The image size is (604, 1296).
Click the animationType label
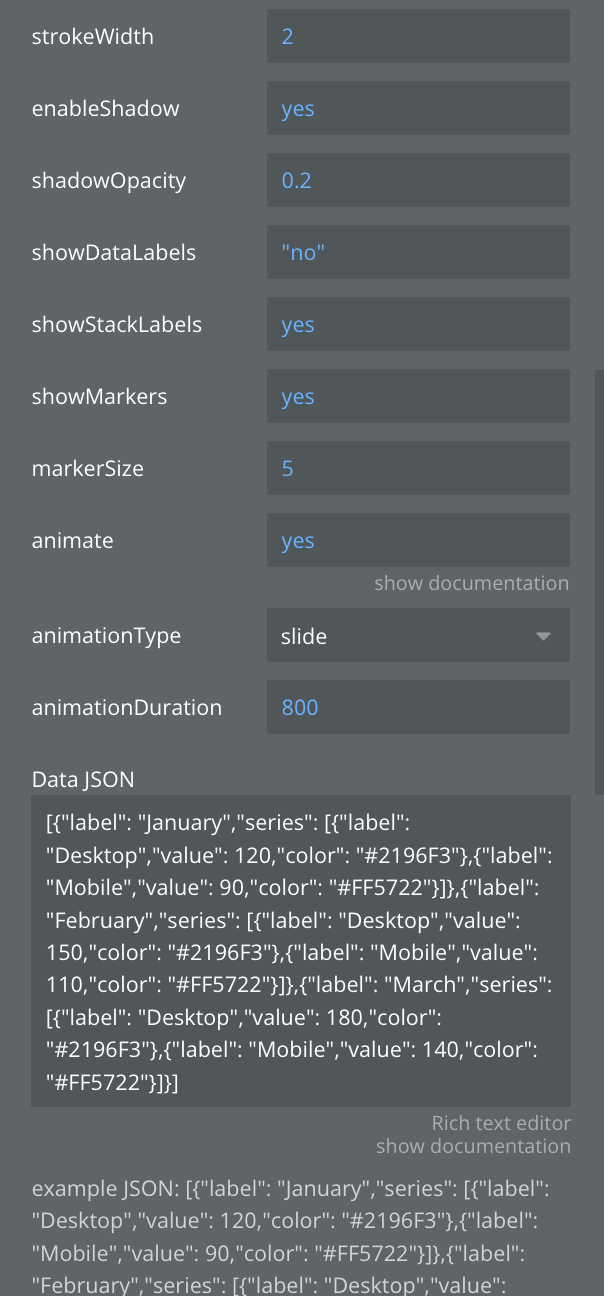click(106, 636)
